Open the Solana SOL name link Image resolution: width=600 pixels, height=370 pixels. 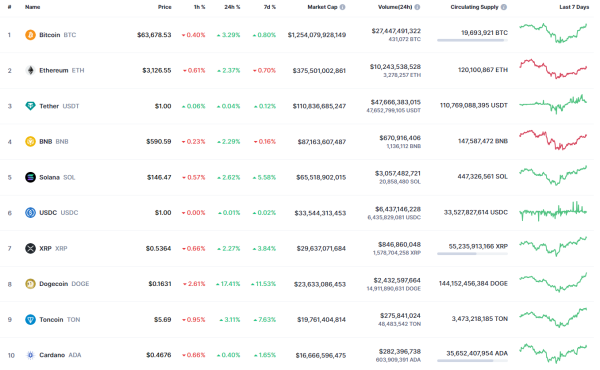(x=57, y=177)
